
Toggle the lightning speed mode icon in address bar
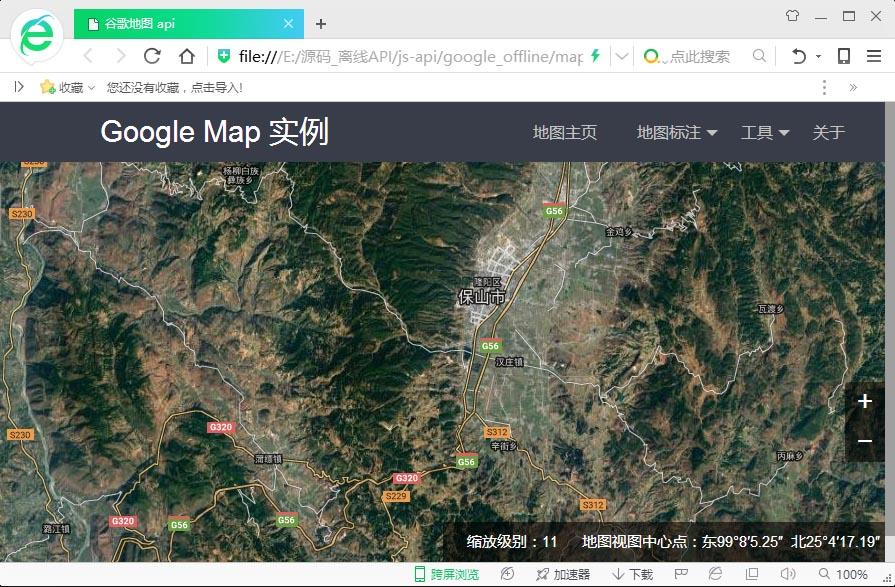pos(596,56)
